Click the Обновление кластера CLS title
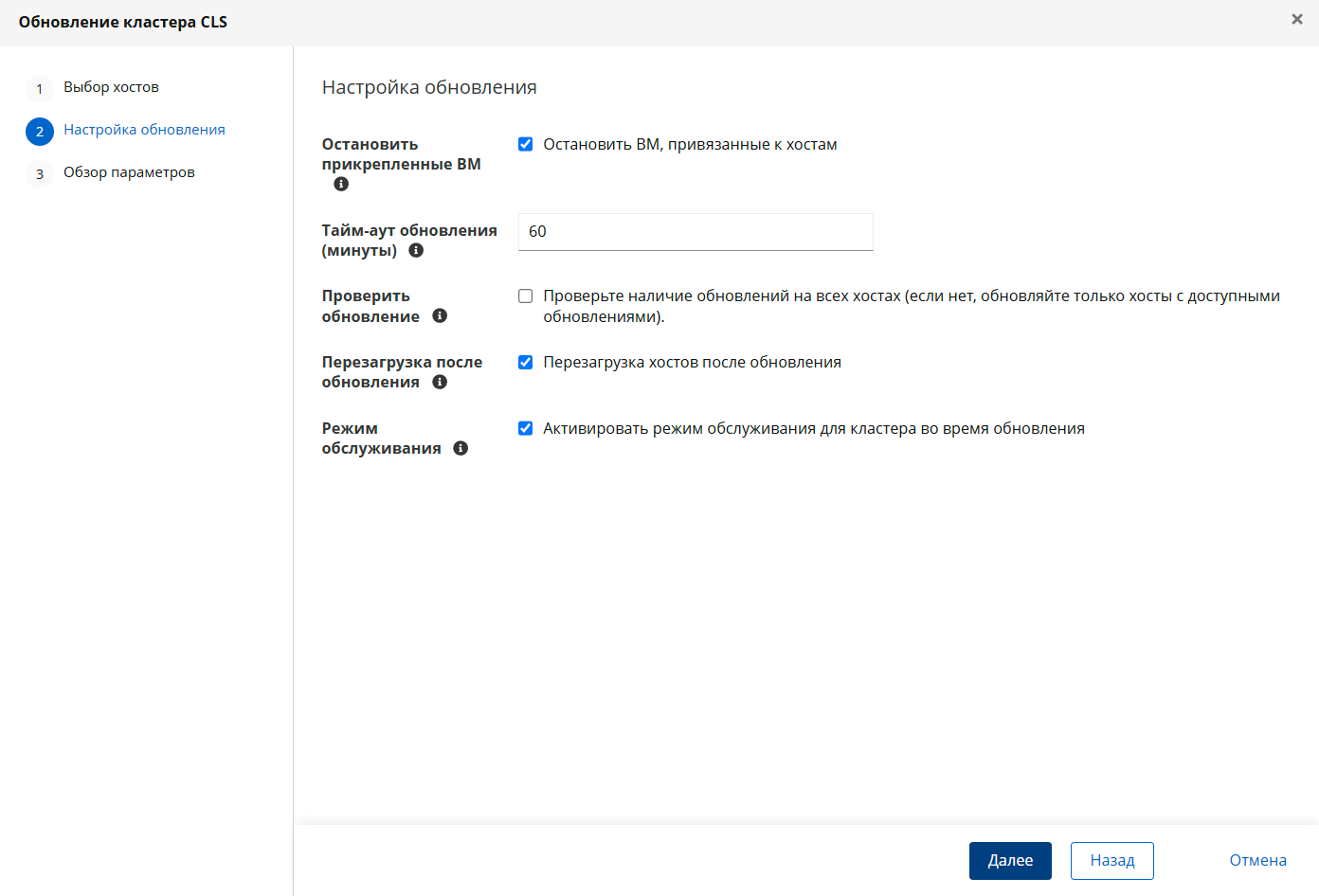 (123, 22)
